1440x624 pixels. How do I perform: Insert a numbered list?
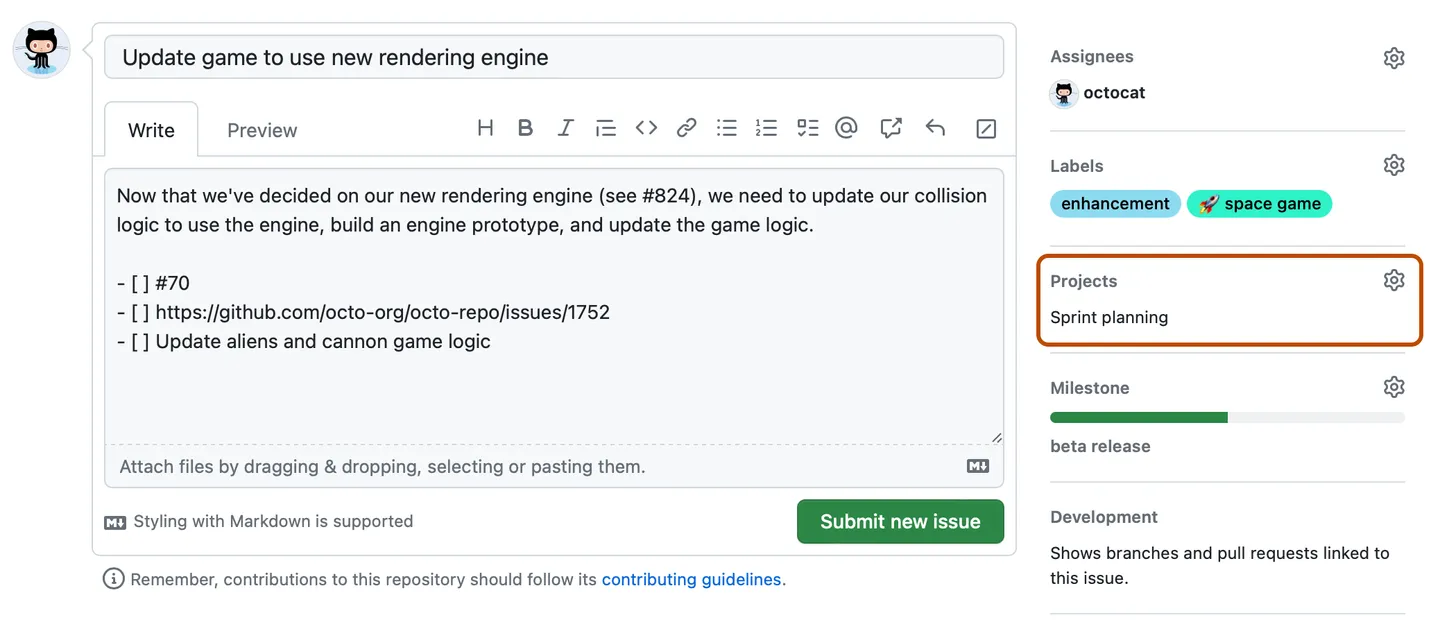767,128
